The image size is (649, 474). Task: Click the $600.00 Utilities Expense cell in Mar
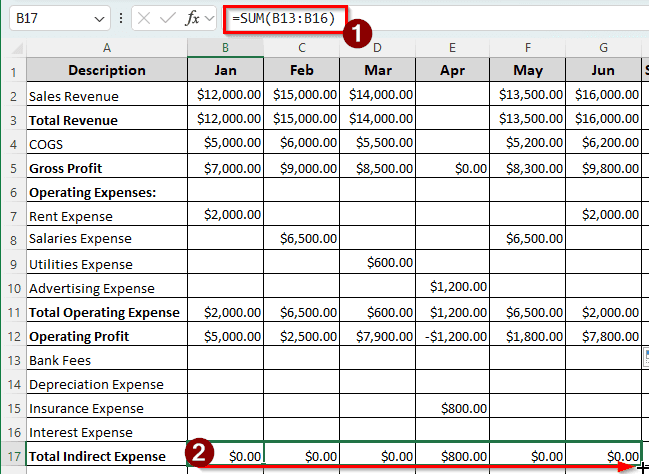coord(377,262)
